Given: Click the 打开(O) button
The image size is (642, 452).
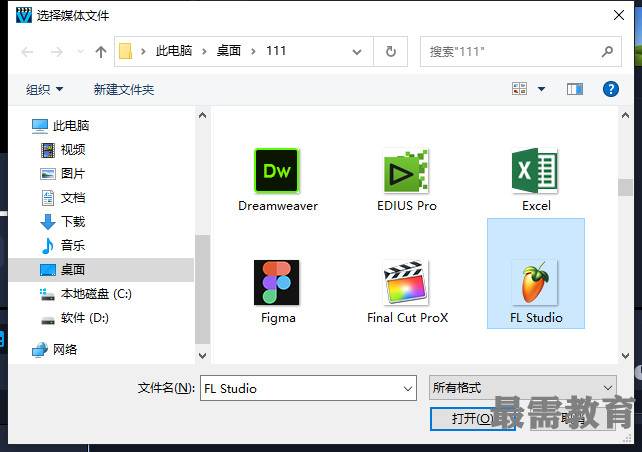Looking at the screenshot, I should pos(472,418).
